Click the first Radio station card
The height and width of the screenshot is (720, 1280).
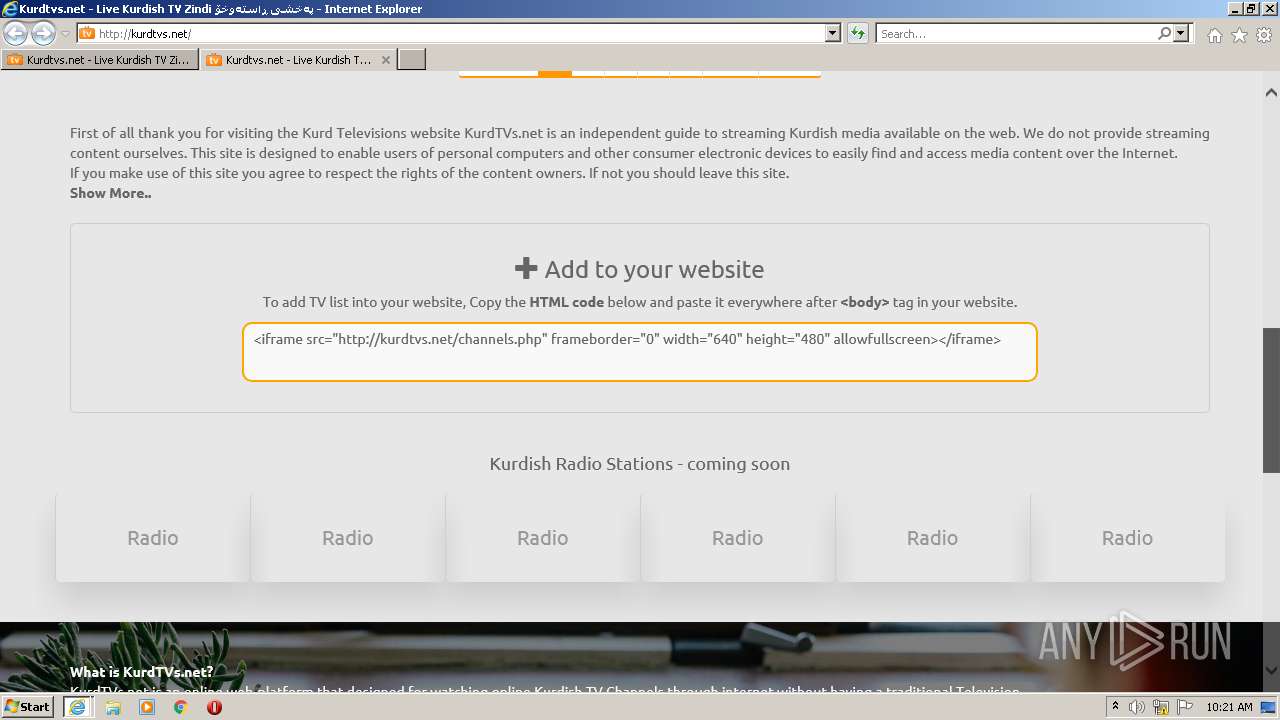tap(152, 538)
